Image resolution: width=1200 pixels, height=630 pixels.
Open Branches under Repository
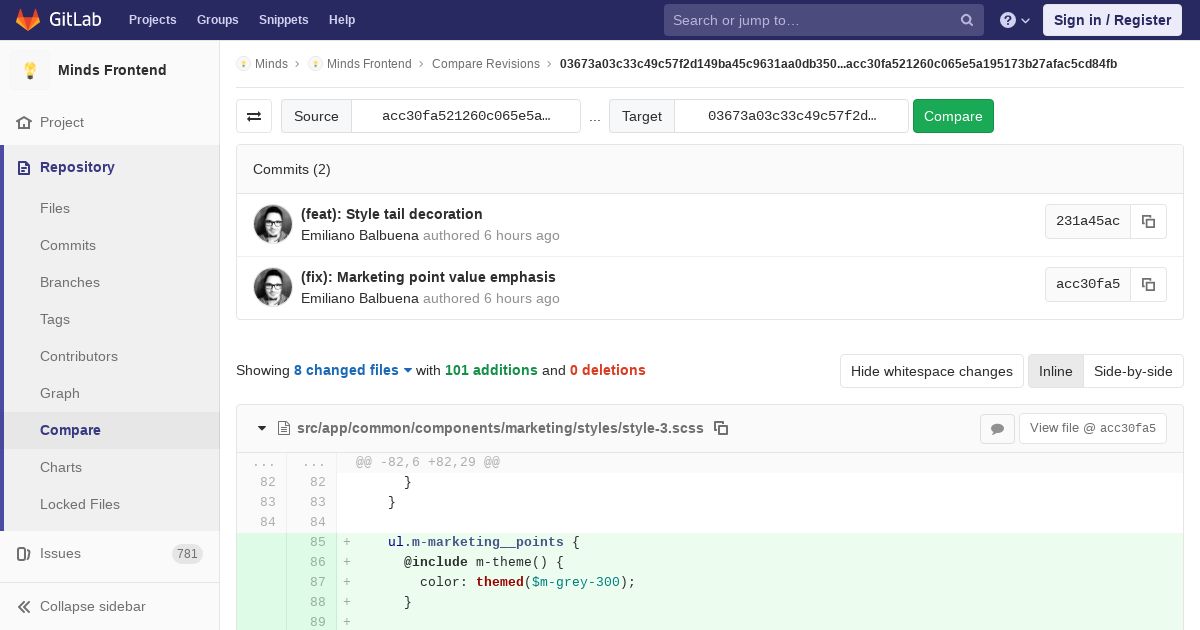70,282
